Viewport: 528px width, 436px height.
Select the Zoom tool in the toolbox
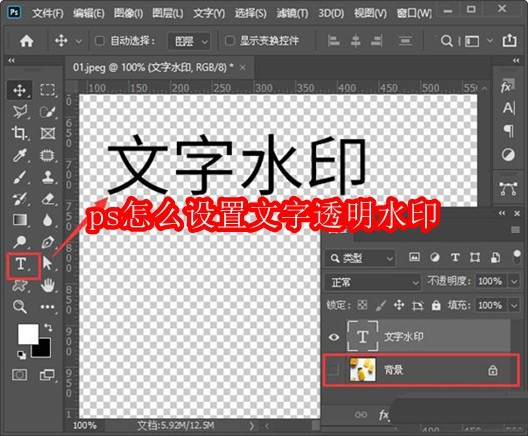pos(20,307)
